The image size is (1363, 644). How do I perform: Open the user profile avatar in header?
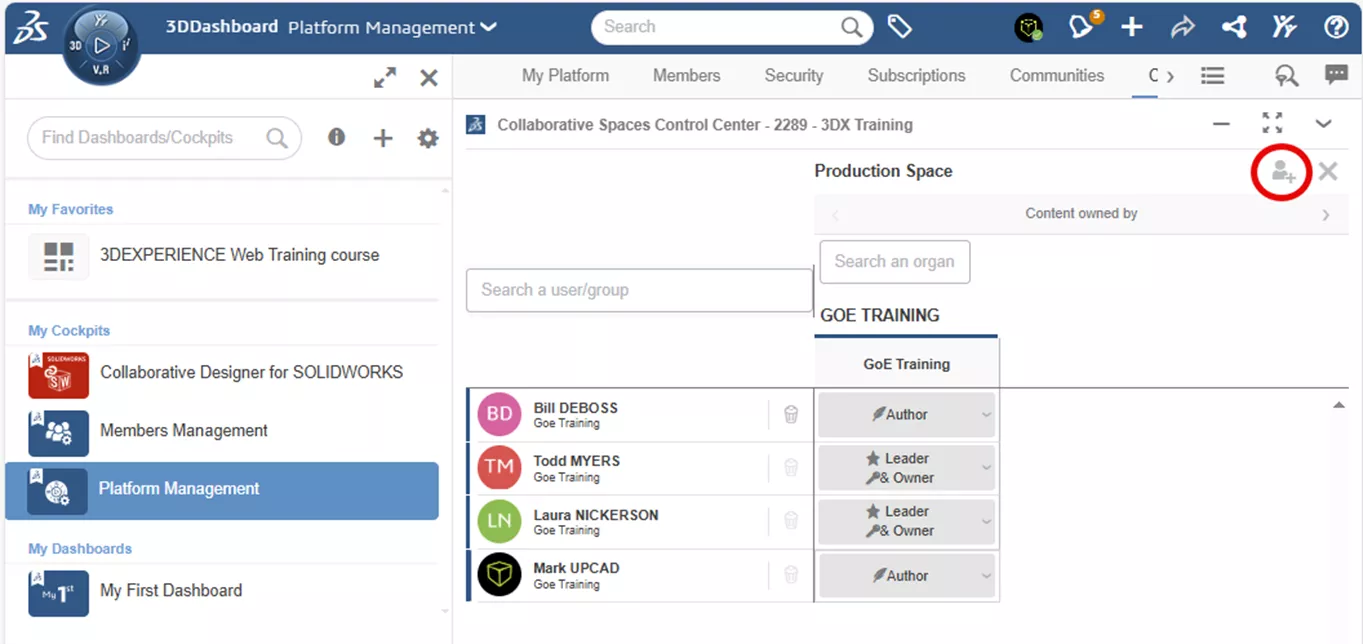pyautogui.click(x=1028, y=27)
